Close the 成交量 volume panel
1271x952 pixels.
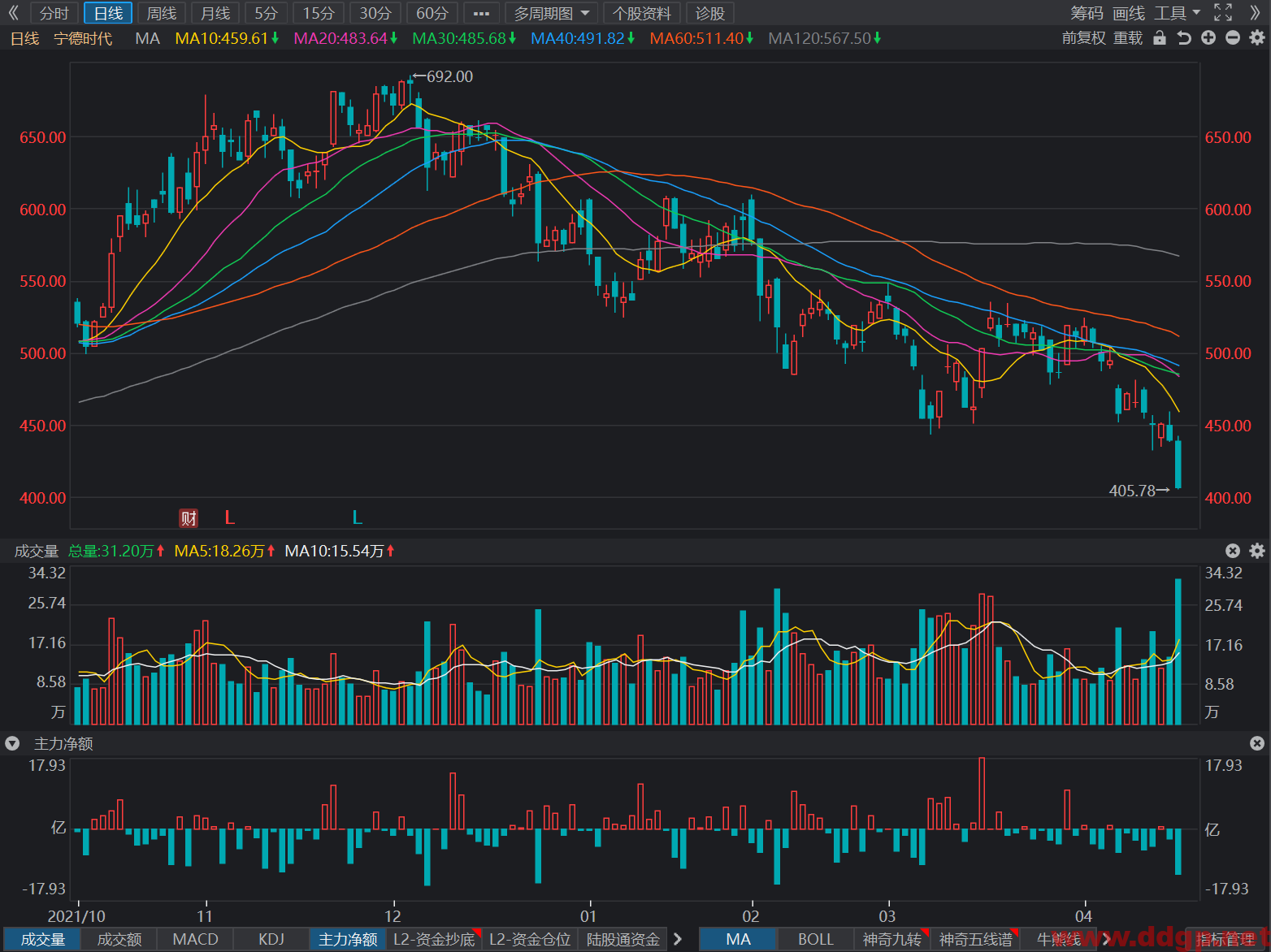pos(1233,551)
